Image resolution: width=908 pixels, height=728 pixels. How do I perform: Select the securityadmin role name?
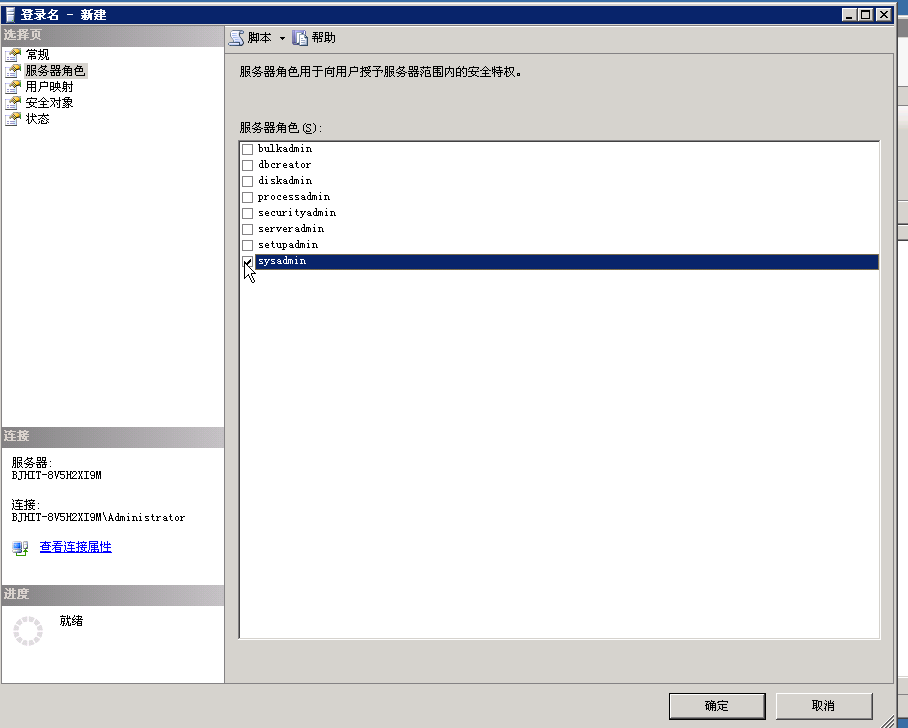click(x=296, y=213)
